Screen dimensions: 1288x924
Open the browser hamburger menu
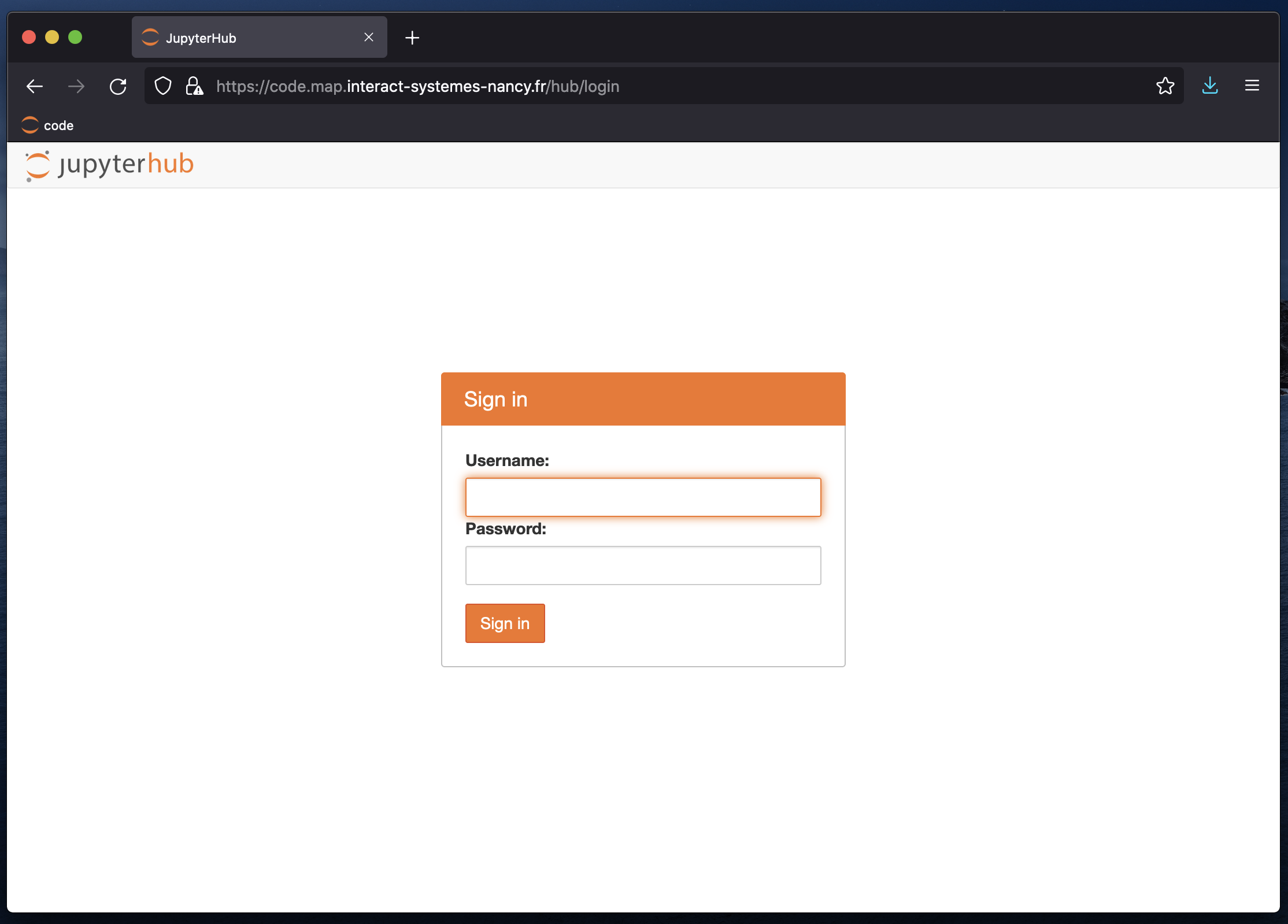(x=1252, y=86)
